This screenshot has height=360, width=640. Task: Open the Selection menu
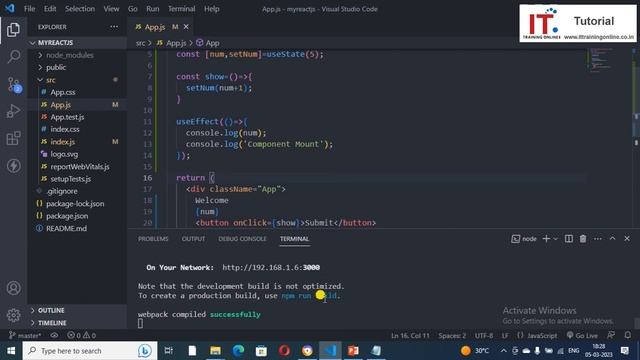[x=80, y=9]
